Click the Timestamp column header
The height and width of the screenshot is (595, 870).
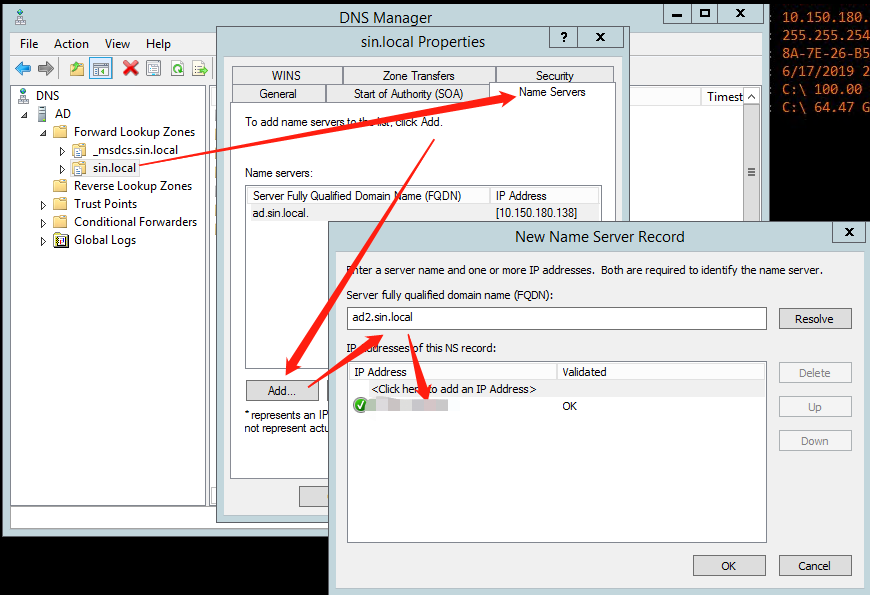pyautogui.click(x=722, y=97)
